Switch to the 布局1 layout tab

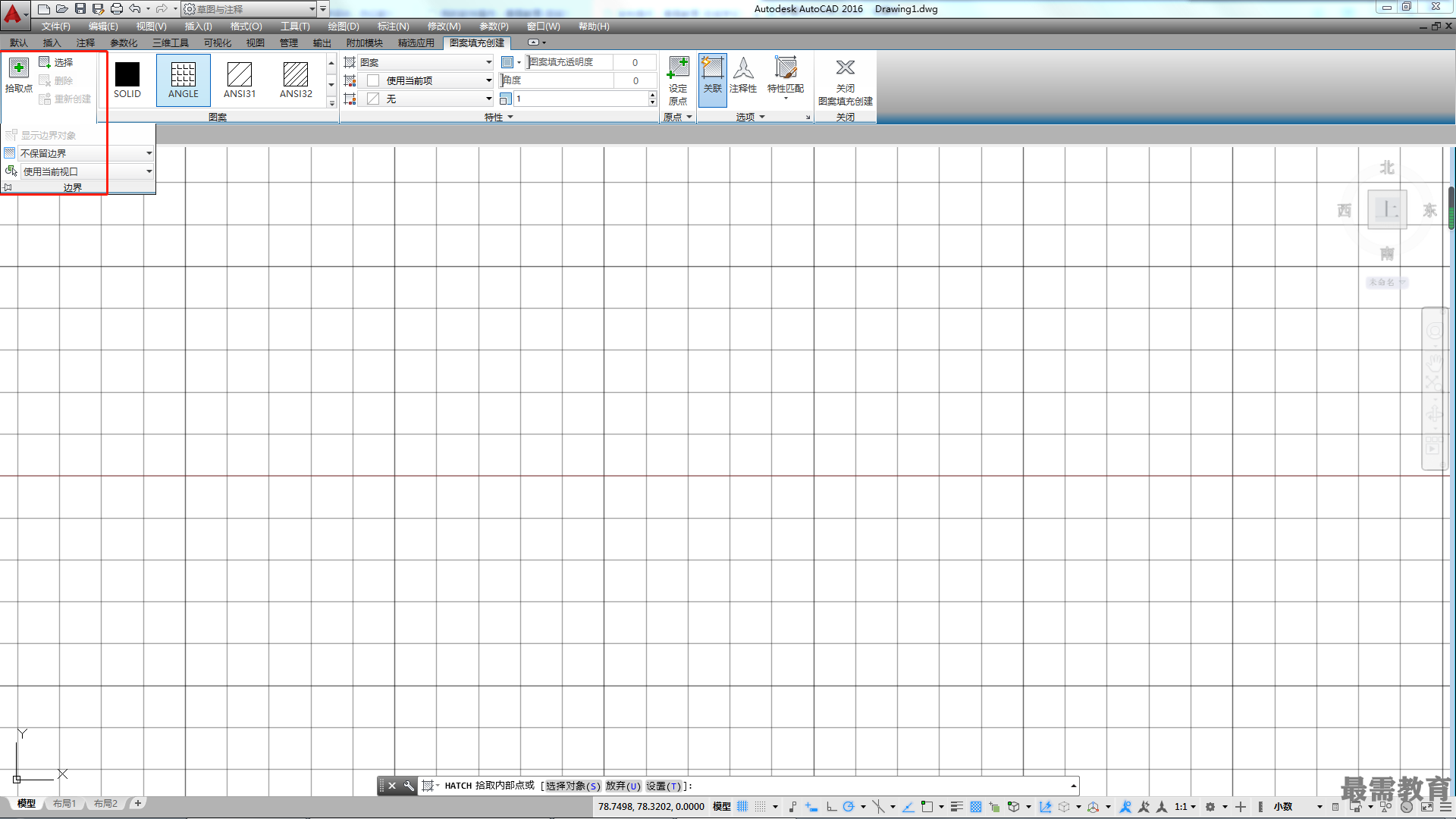click(x=64, y=804)
